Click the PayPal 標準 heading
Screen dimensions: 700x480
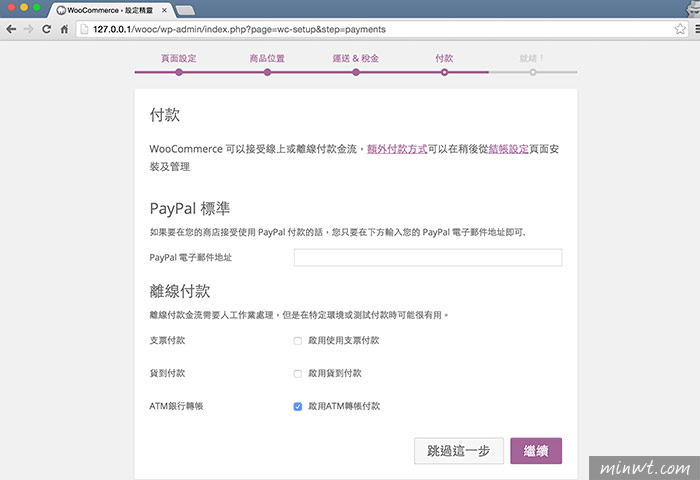click(190, 209)
